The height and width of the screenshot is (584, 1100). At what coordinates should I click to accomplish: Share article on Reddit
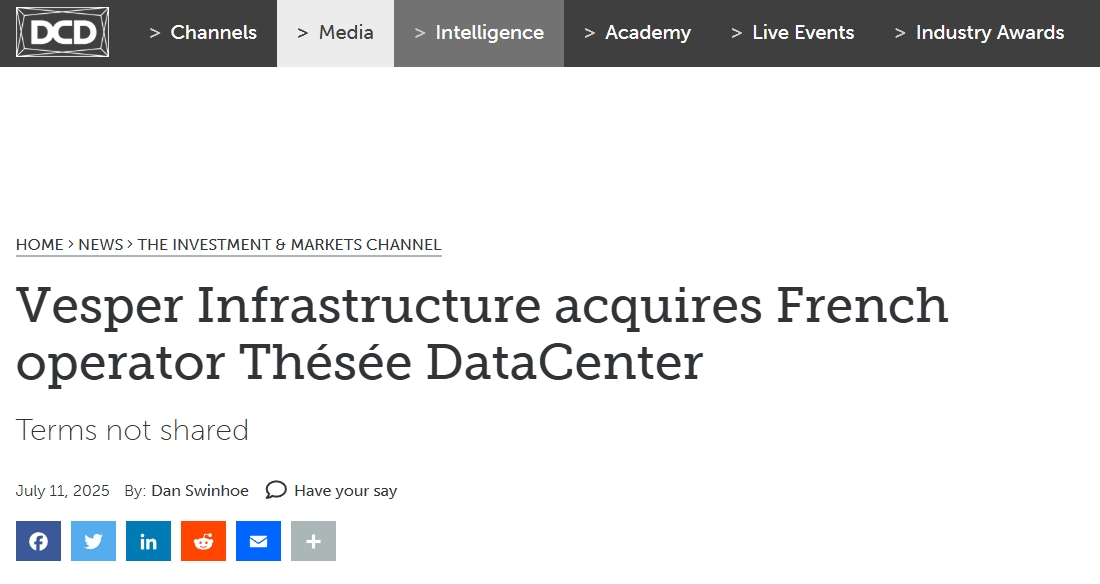203,541
